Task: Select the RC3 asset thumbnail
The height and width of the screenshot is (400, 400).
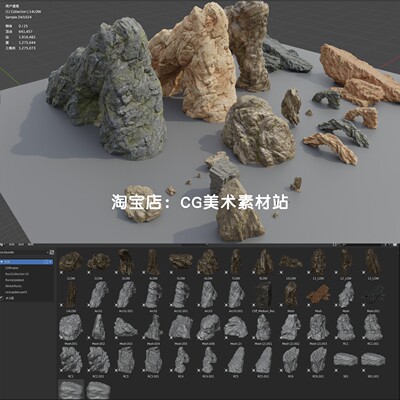Action: [126, 360]
